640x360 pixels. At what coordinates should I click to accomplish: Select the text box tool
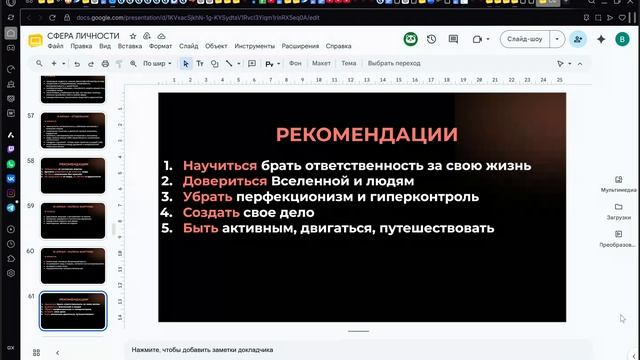[200, 64]
